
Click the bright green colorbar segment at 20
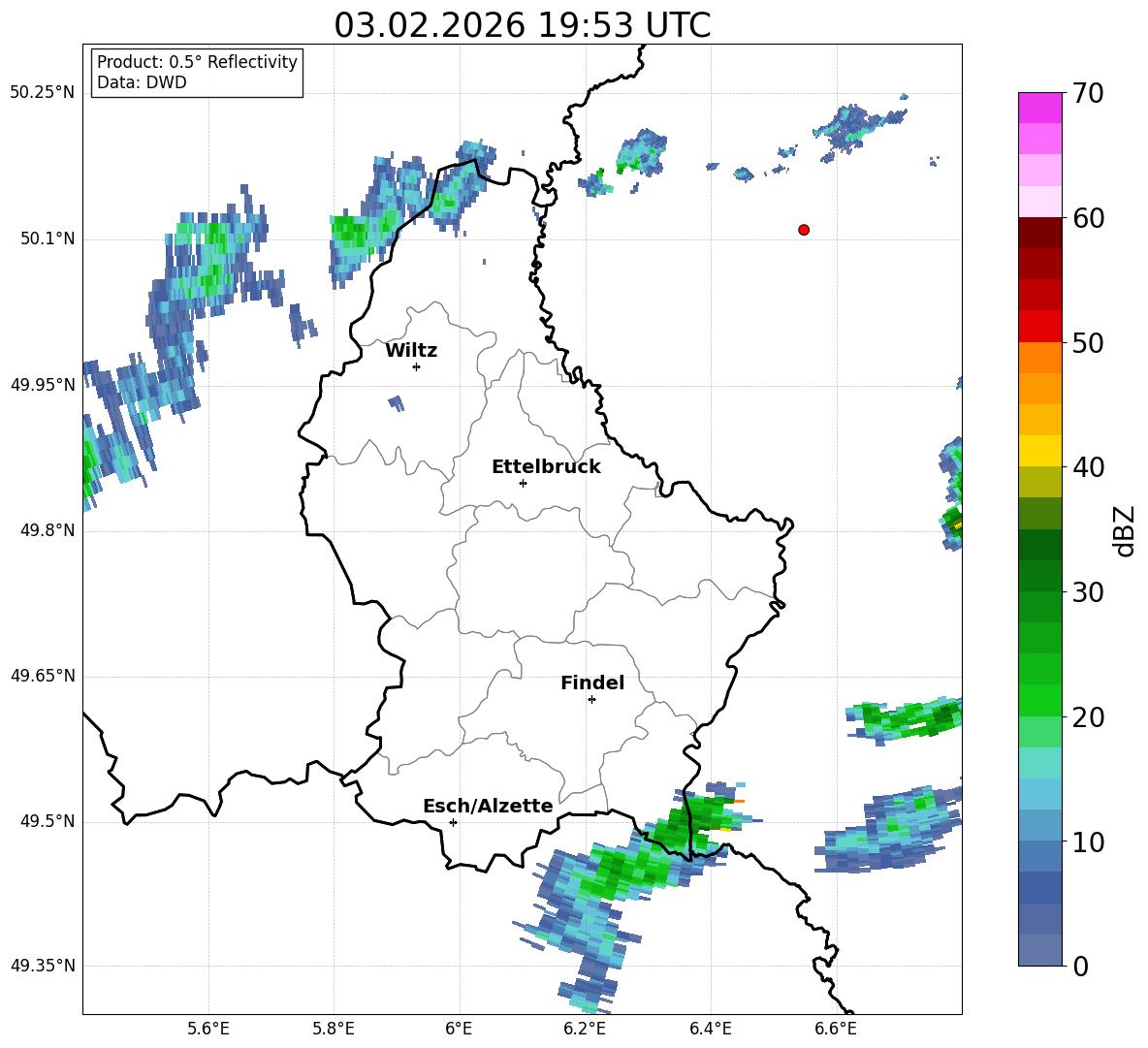click(x=1039, y=701)
